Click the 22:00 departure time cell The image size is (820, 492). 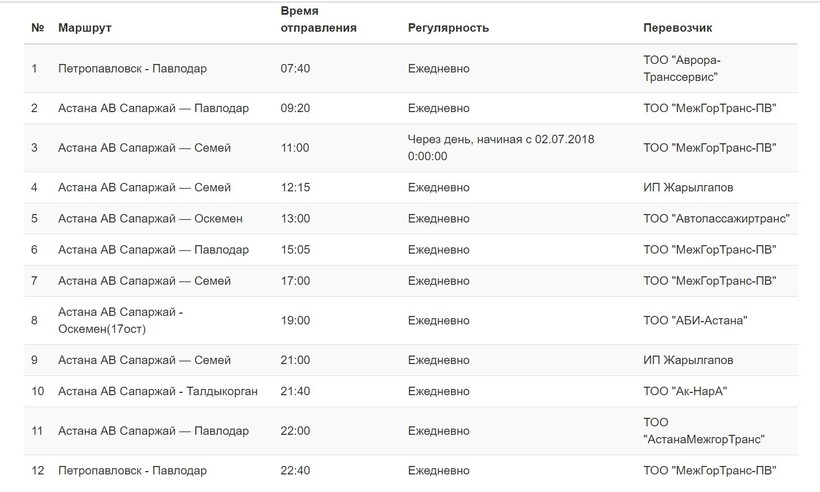(x=296, y=431)
